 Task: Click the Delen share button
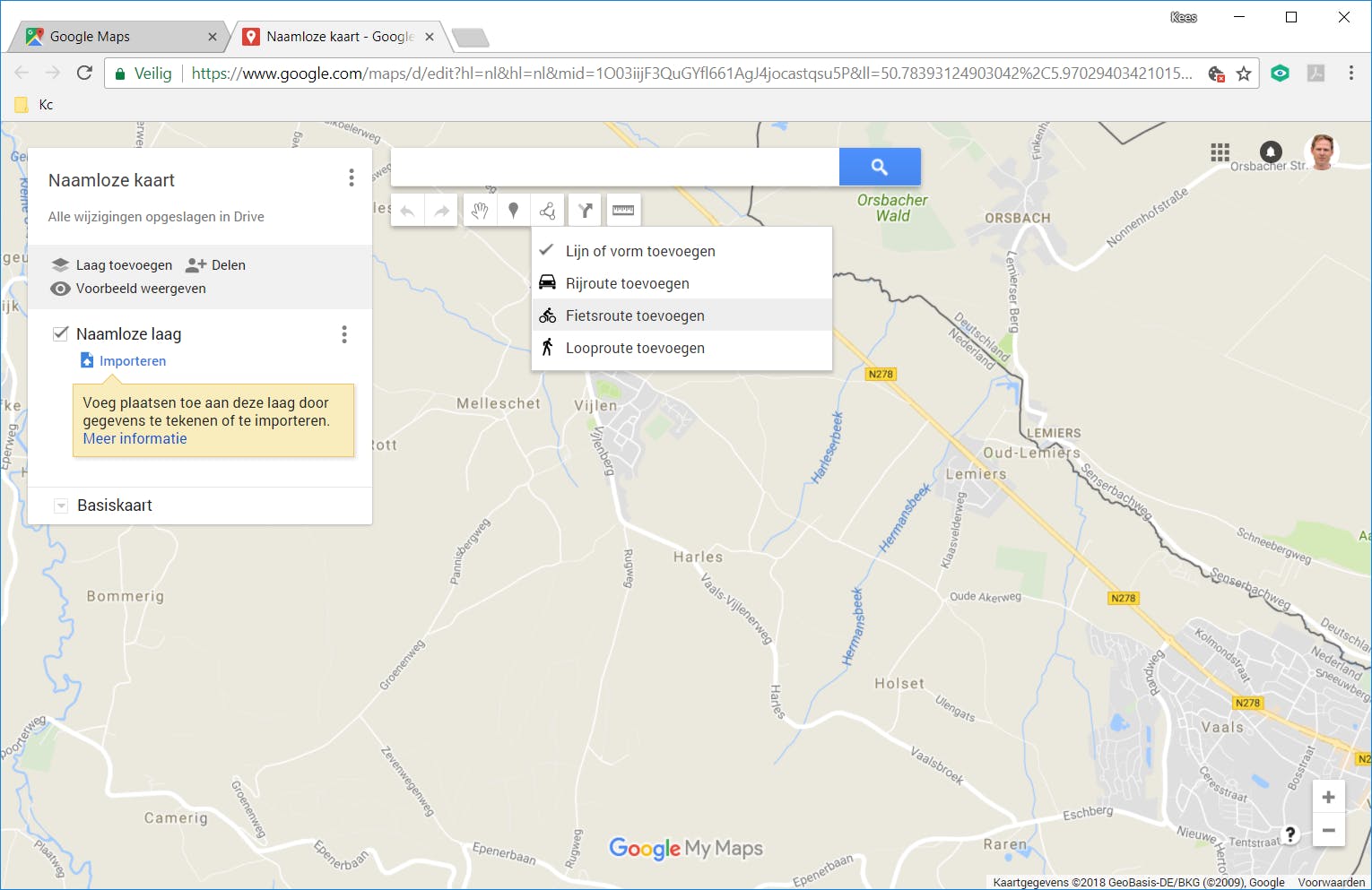pyautogui.click(x=216, y=265)
